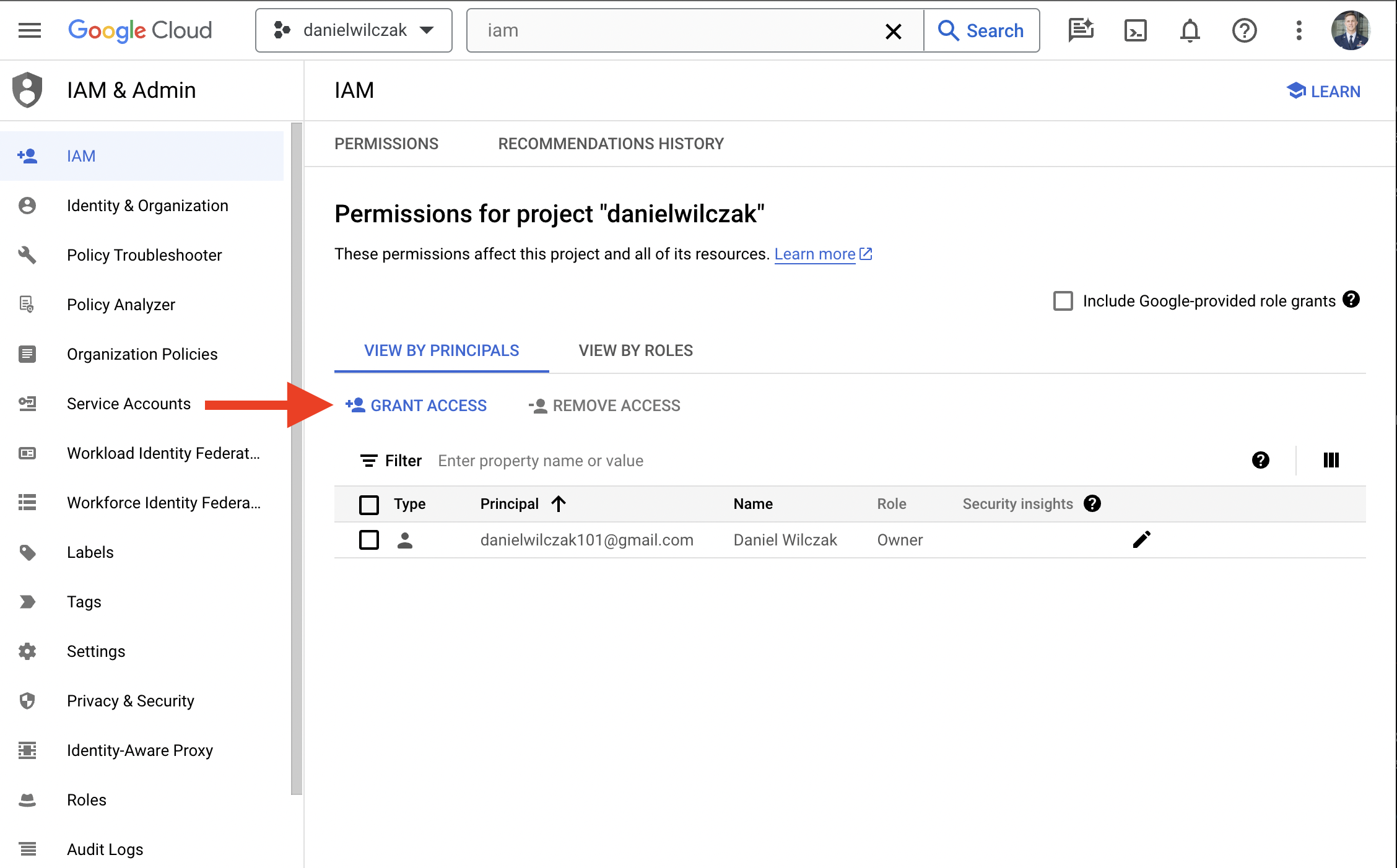
Task: Check the select-all checkbox in table header
Action: [x=369, y=504]
